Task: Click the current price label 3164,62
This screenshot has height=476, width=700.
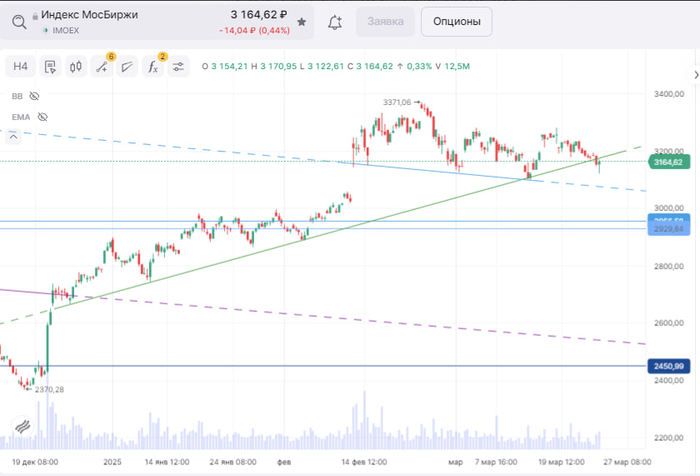Action: click(x=667, y=161)
